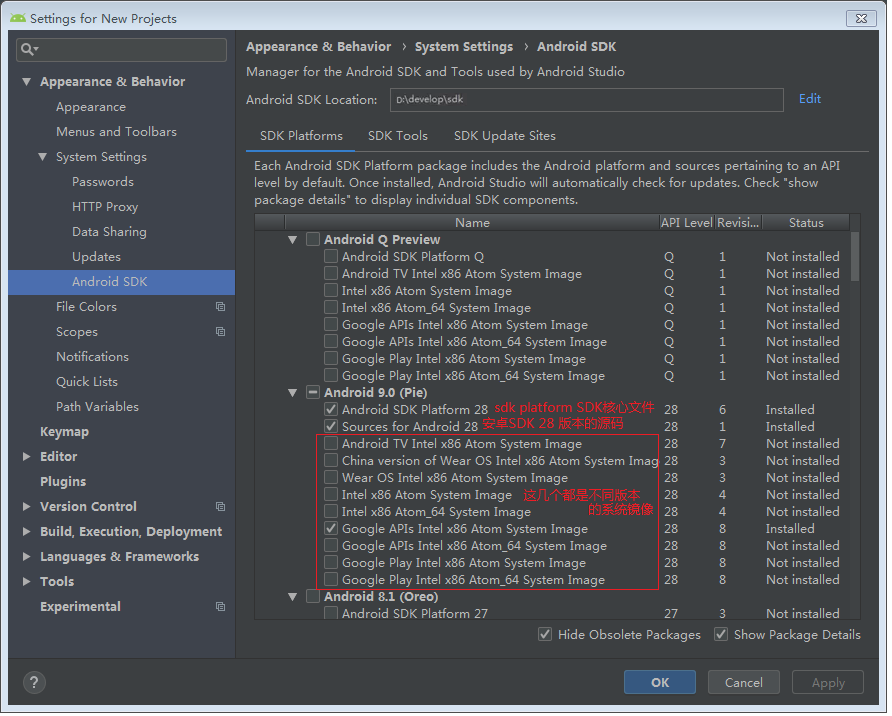
Task: Open the SDK Update Sites tab
Action: [507, 136]
